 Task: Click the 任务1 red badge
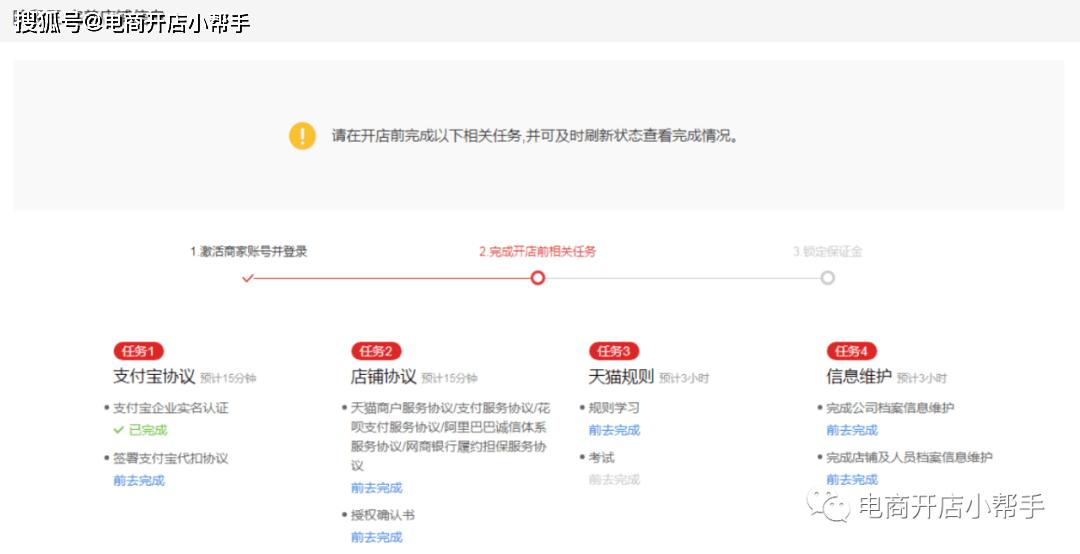[x=138, y=351]
